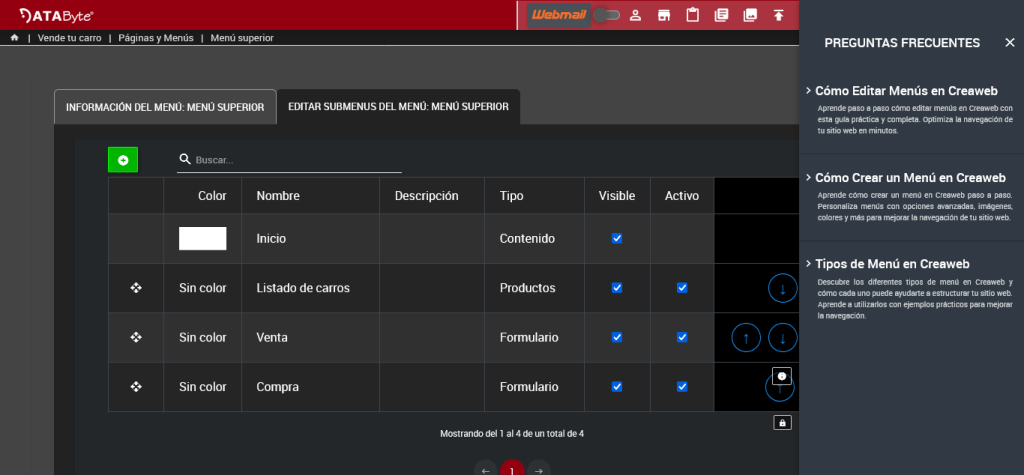The image size is (1024, 475).
Task: Click the white color swatch for Inicio
Action: [202, 239]
